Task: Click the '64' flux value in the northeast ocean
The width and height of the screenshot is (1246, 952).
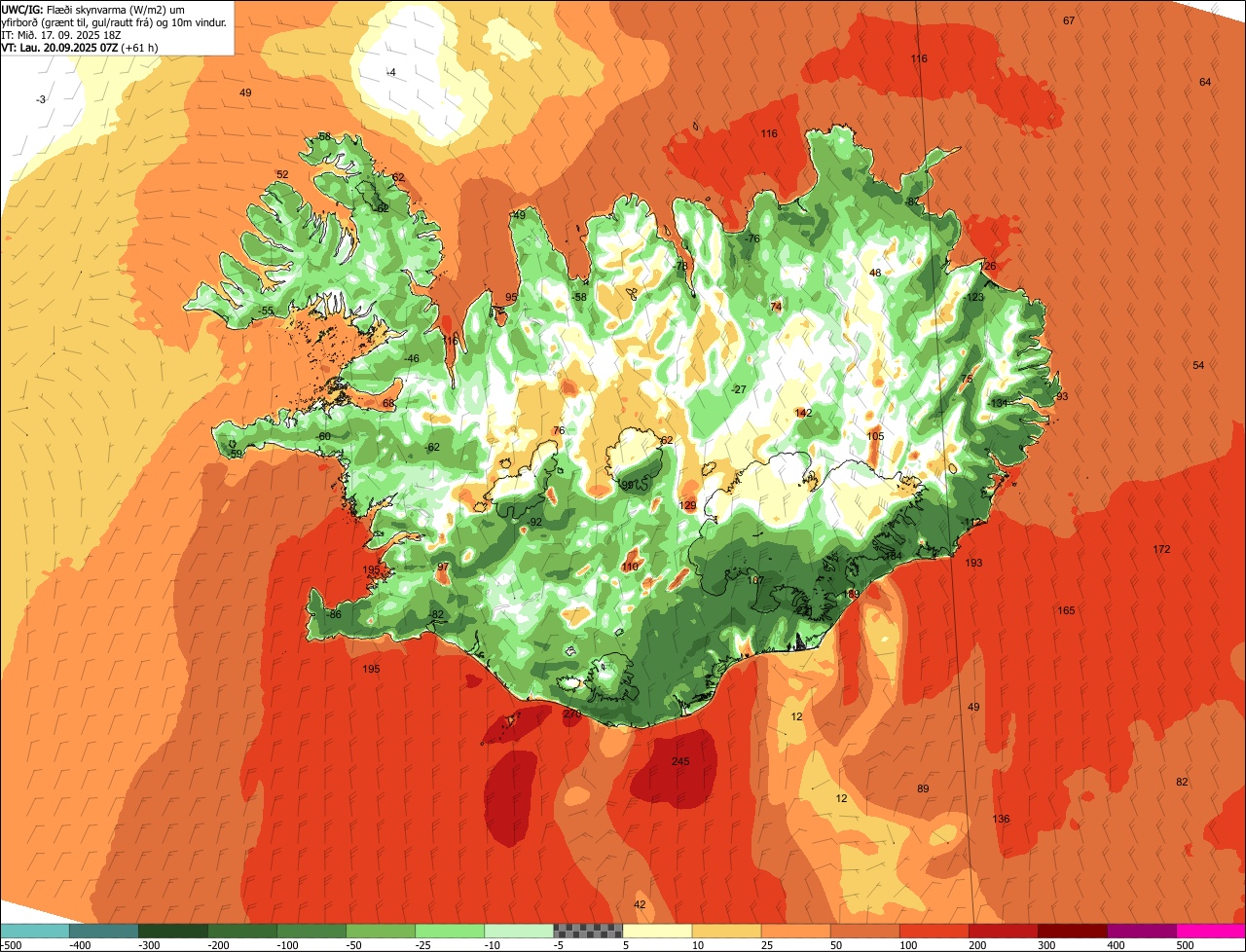Action: tap(1205, 83)
